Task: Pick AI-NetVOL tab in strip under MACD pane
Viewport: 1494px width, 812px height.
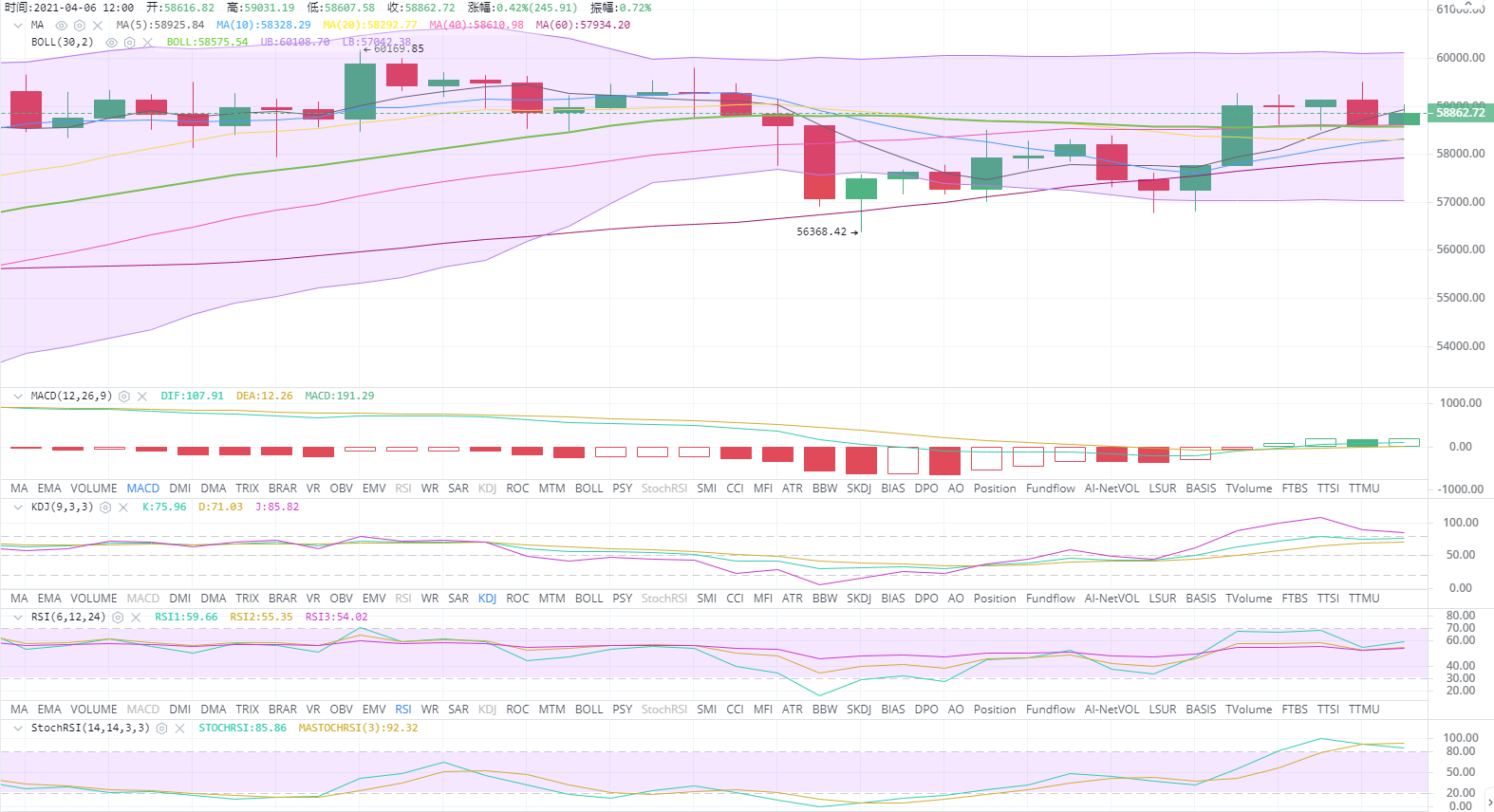Action: 1111,489
